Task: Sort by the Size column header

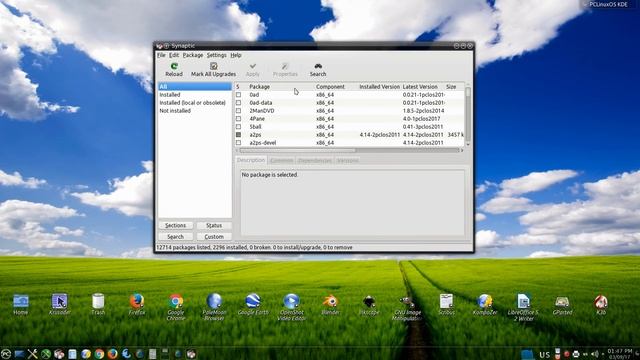Action: 454,87
